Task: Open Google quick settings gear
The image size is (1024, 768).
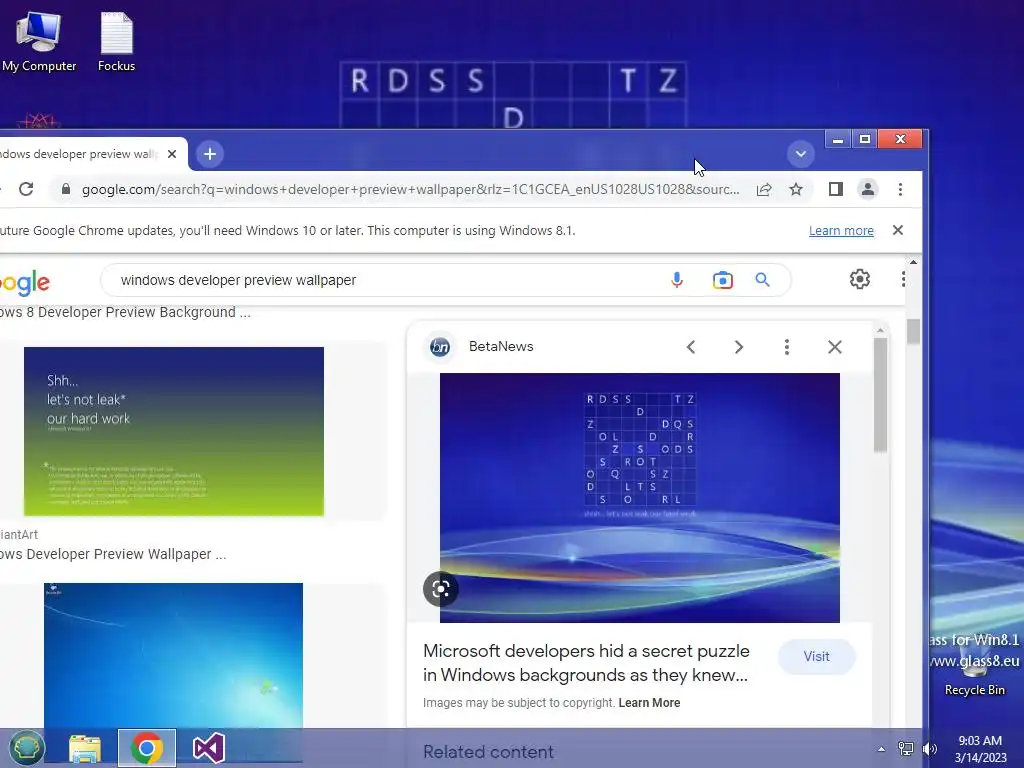Action: click(x=859, y=280)
